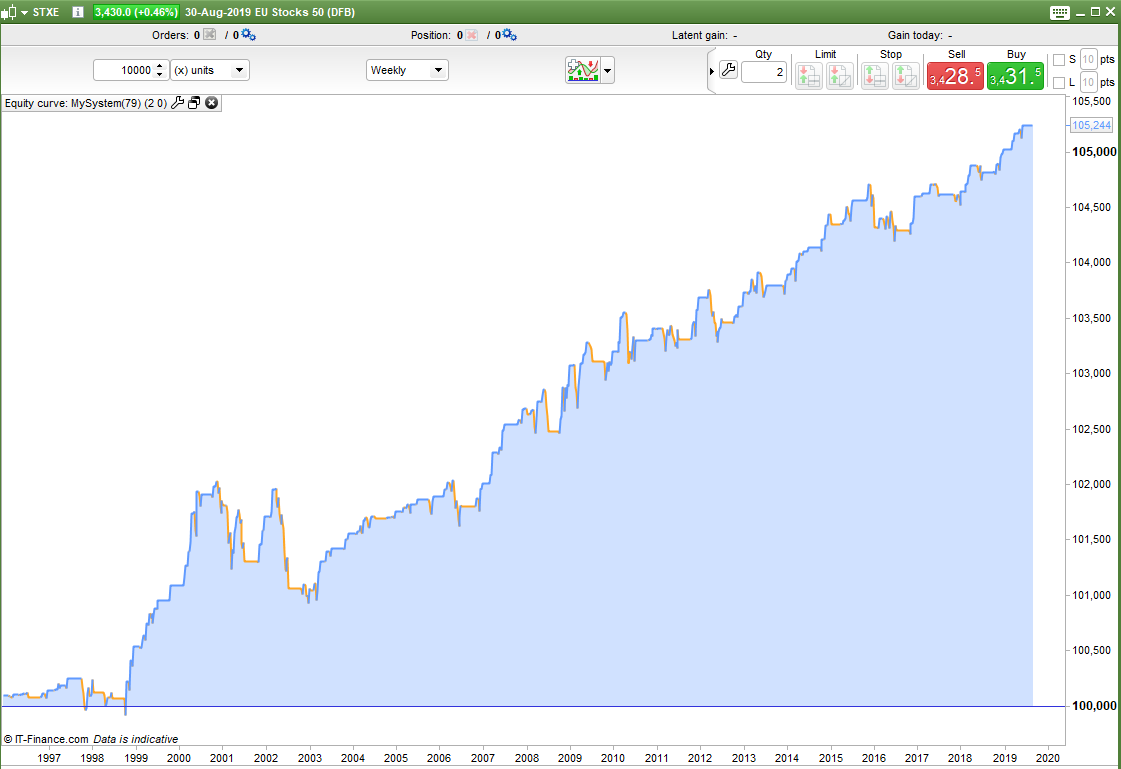Click the Stop order icon with grid symbol
Screen dimensions: 1121x769
[874, 75]
